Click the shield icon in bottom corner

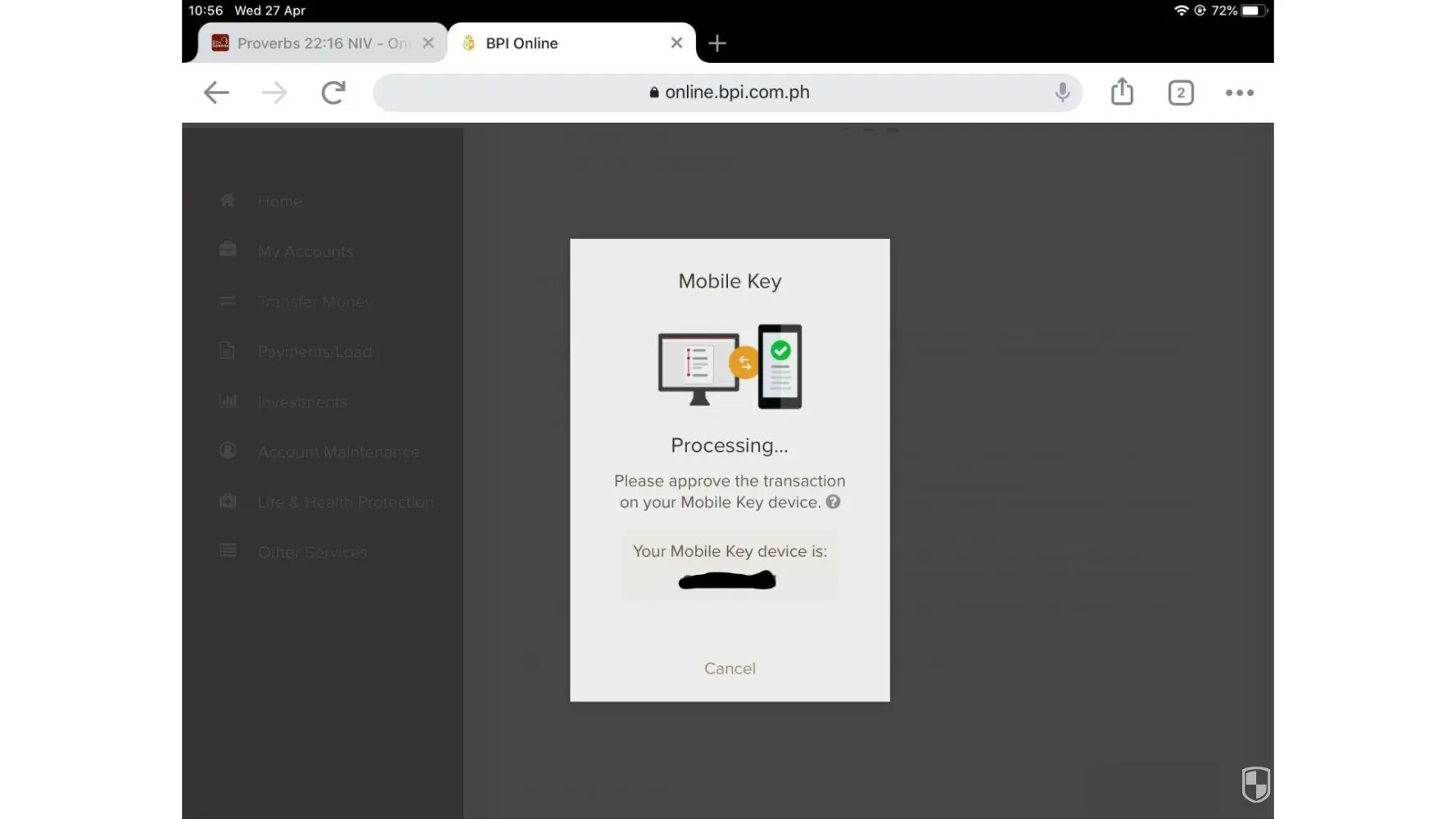(x=1255, y=784)
